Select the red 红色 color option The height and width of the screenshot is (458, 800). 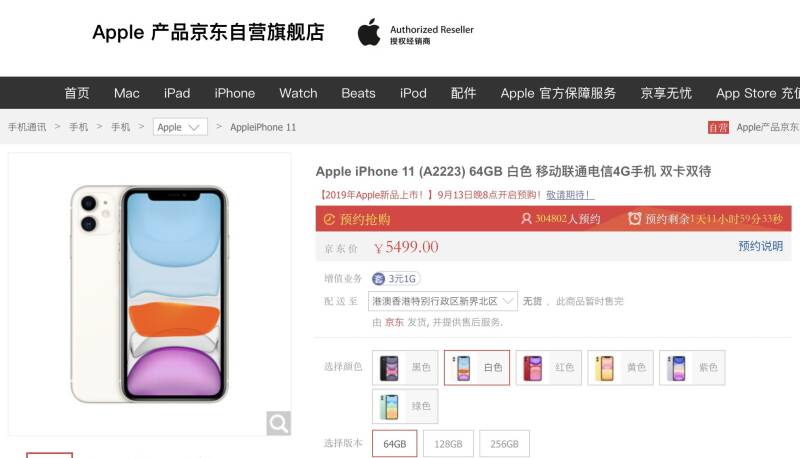(548, 368)
